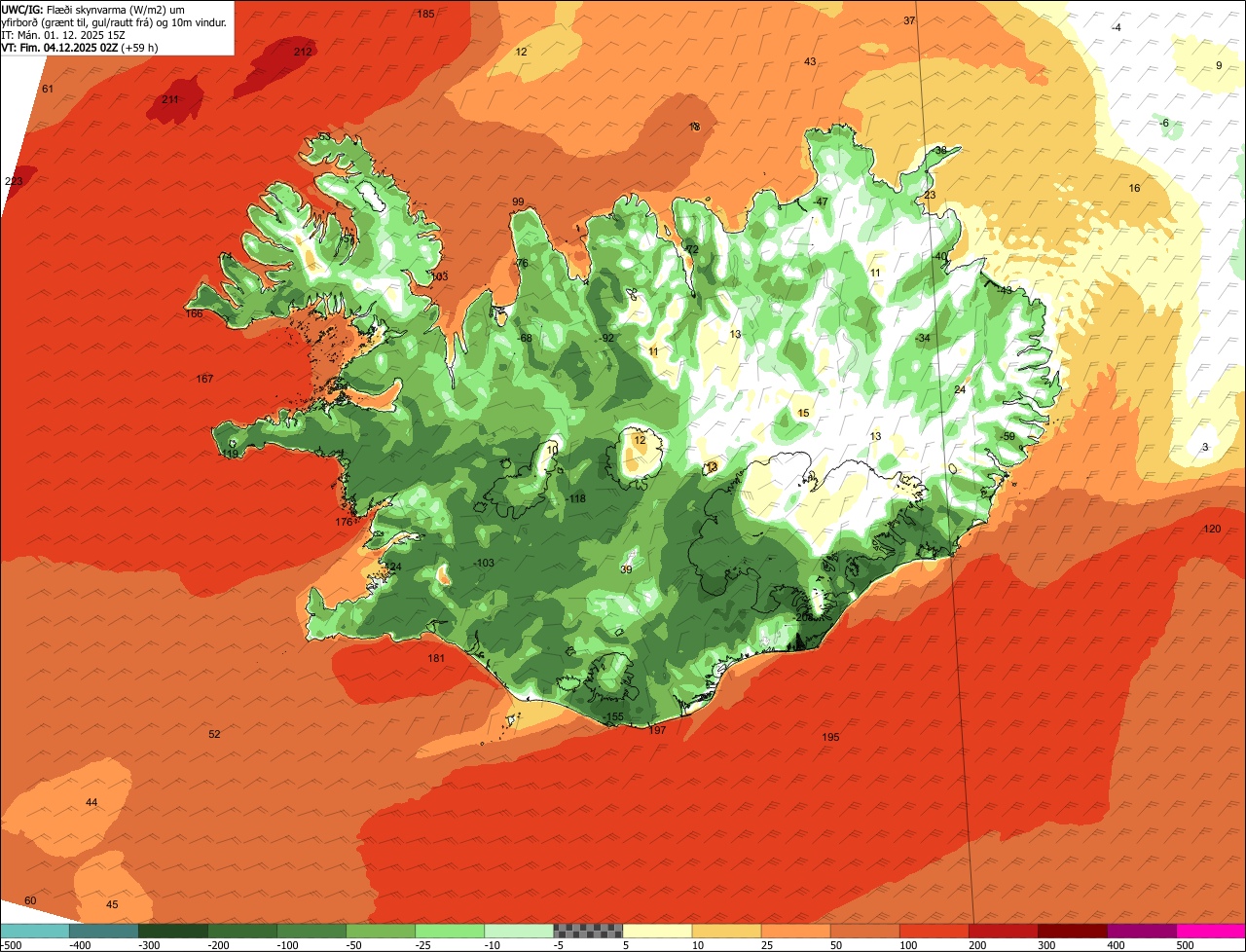
Task: Click the map value 24 in east Iceland
Action: tap(960, 389)
